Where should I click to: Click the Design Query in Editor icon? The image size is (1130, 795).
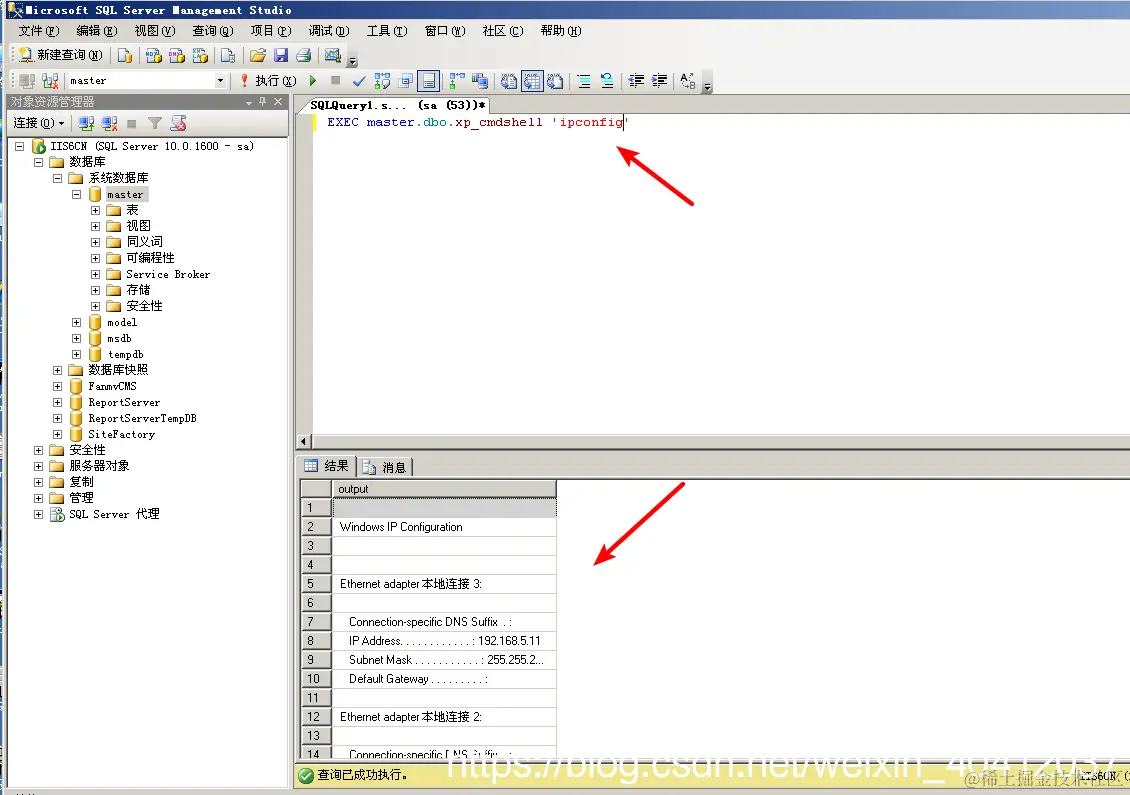pyautogui.click(x=406, y=81)
